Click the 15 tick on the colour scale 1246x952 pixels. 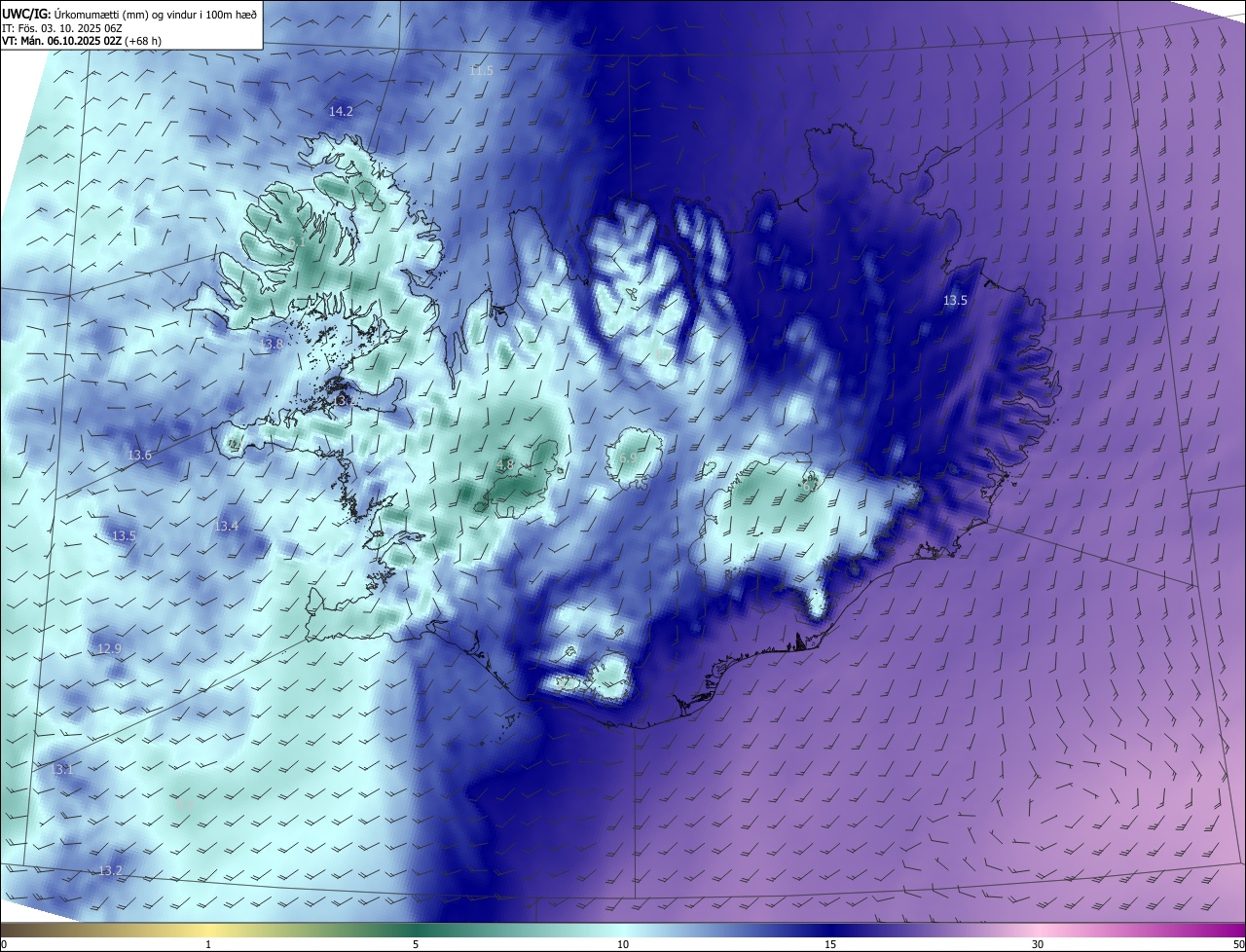click(830, 944)
